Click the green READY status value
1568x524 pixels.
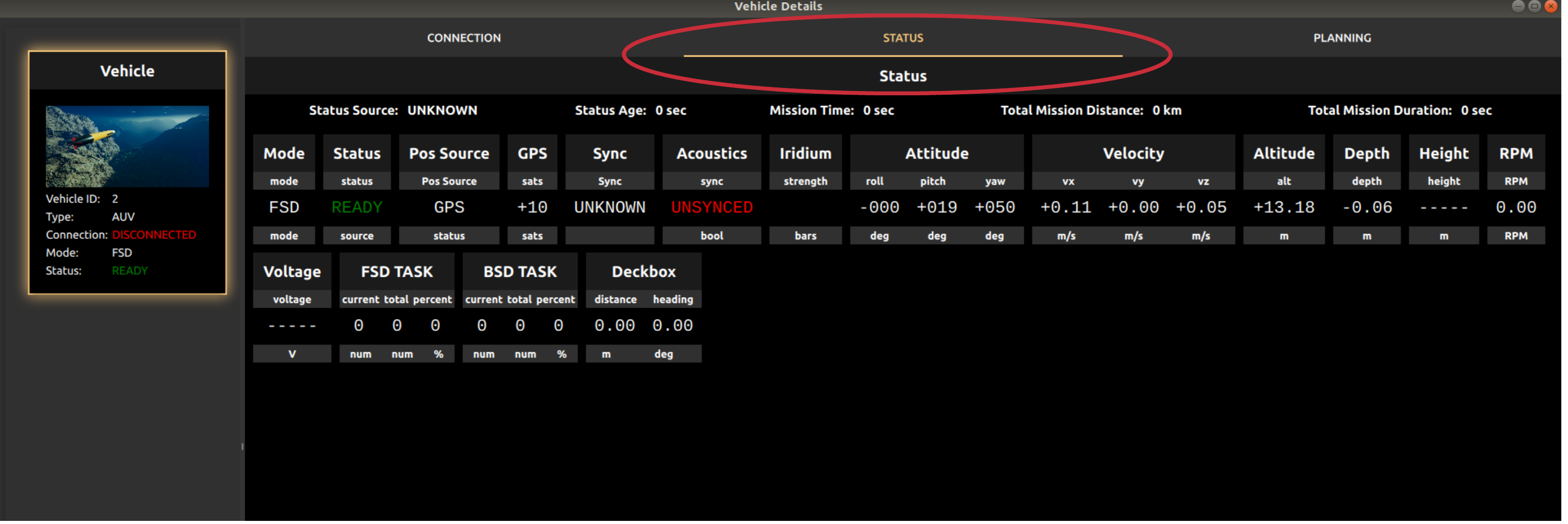pyautogui.click(x=357, y=208)
